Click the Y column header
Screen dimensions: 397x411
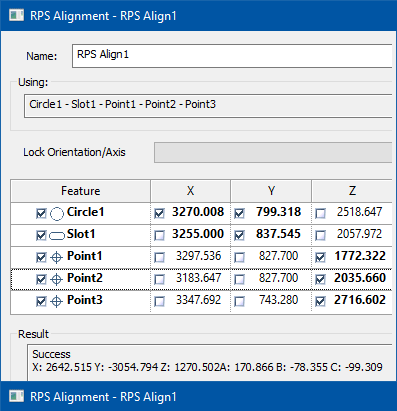(271, 191)
